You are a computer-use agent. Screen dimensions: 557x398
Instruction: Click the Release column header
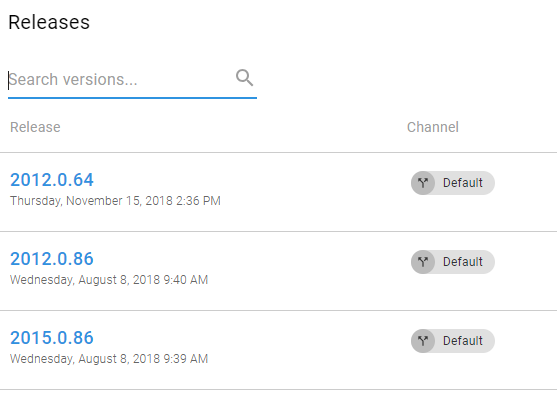[35, 127]
